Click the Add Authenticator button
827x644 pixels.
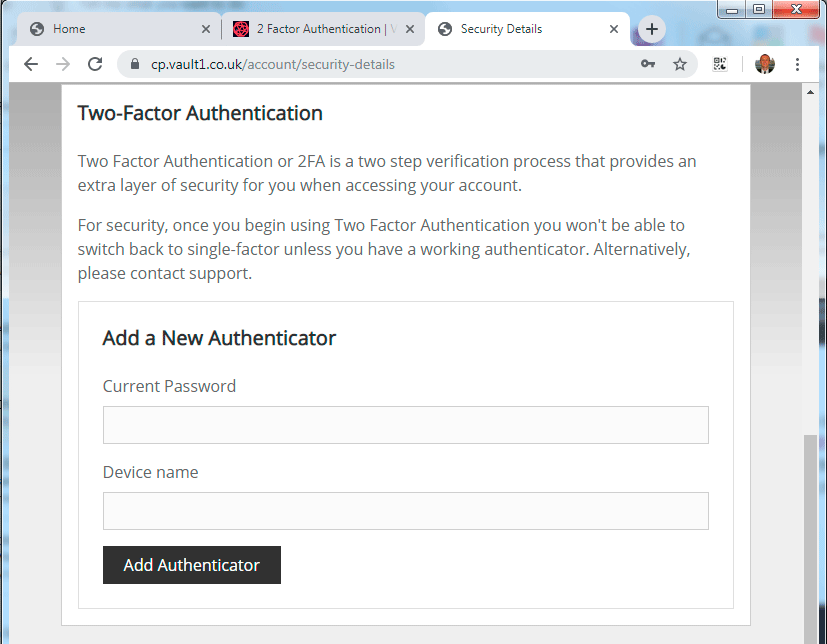(192, 565)
